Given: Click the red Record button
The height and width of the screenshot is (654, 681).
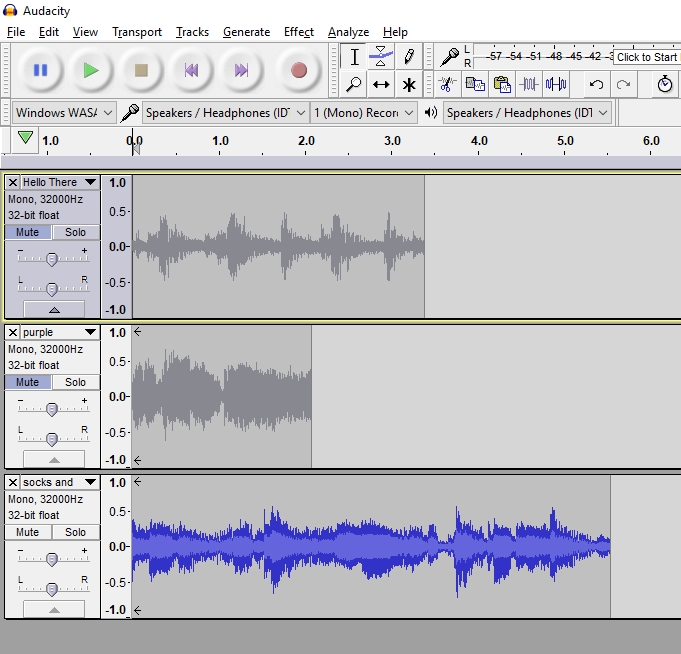Looking at the screenshot, I should point(299,70).
